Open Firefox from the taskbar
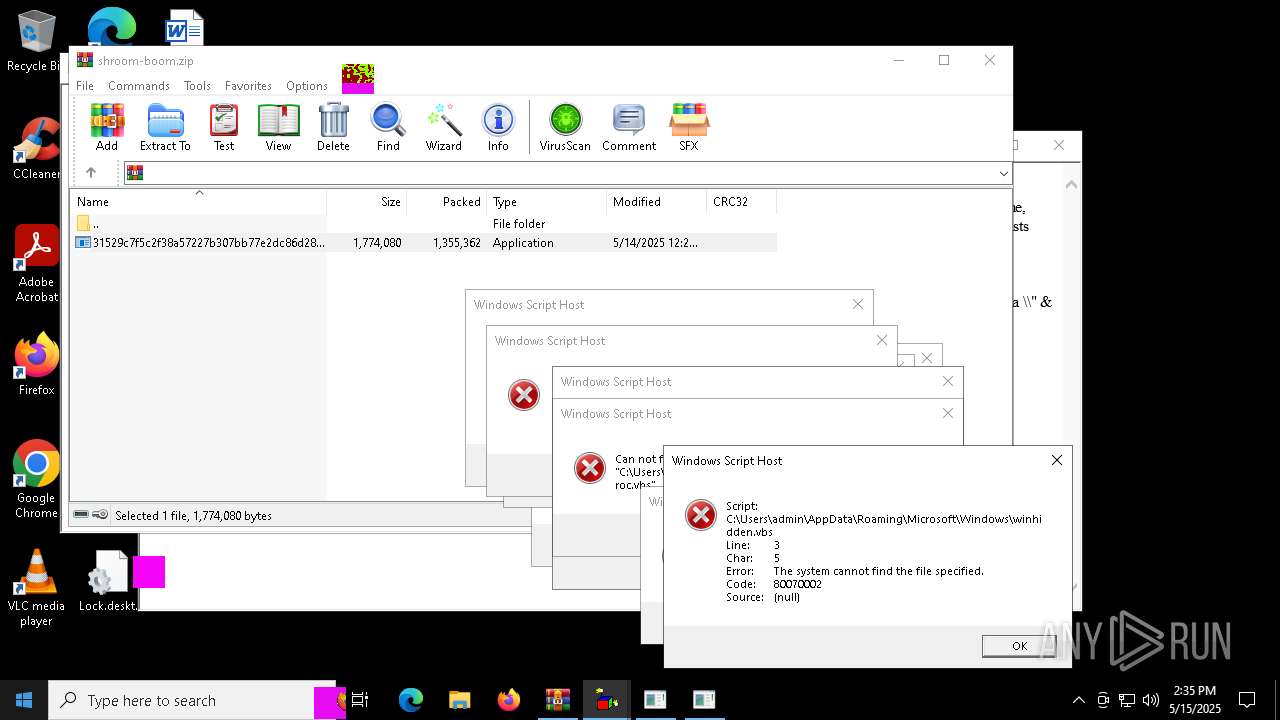This screenshot has height=720, width=1280. click(508, 700)
